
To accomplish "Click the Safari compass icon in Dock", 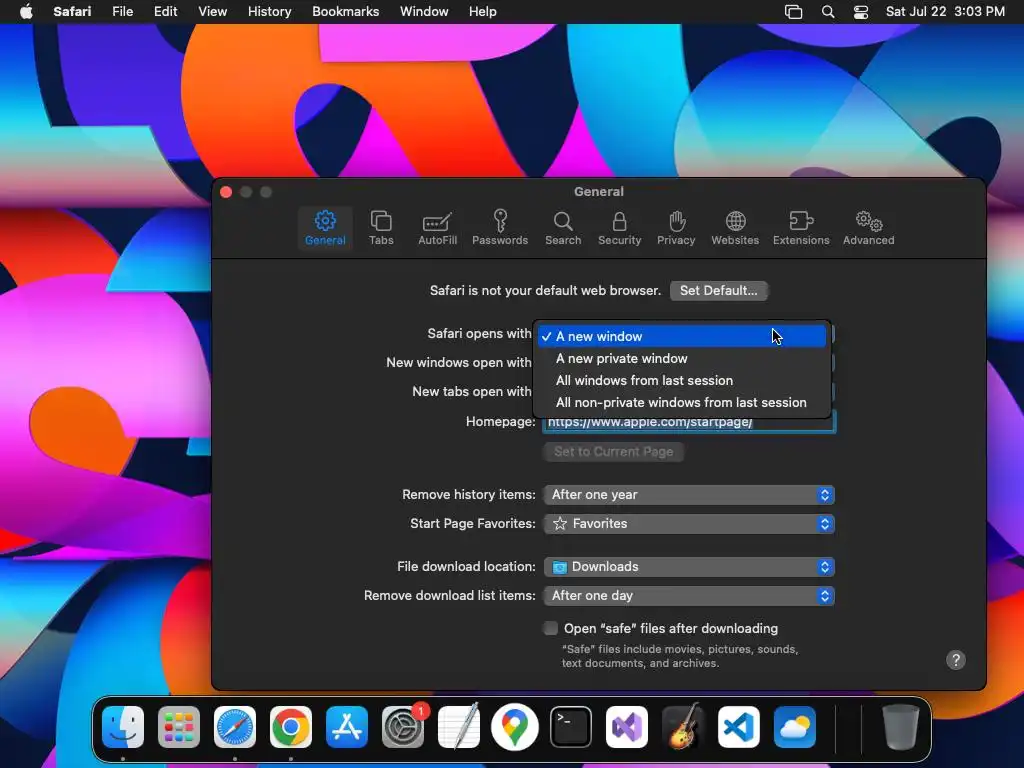I will [235, 727].
